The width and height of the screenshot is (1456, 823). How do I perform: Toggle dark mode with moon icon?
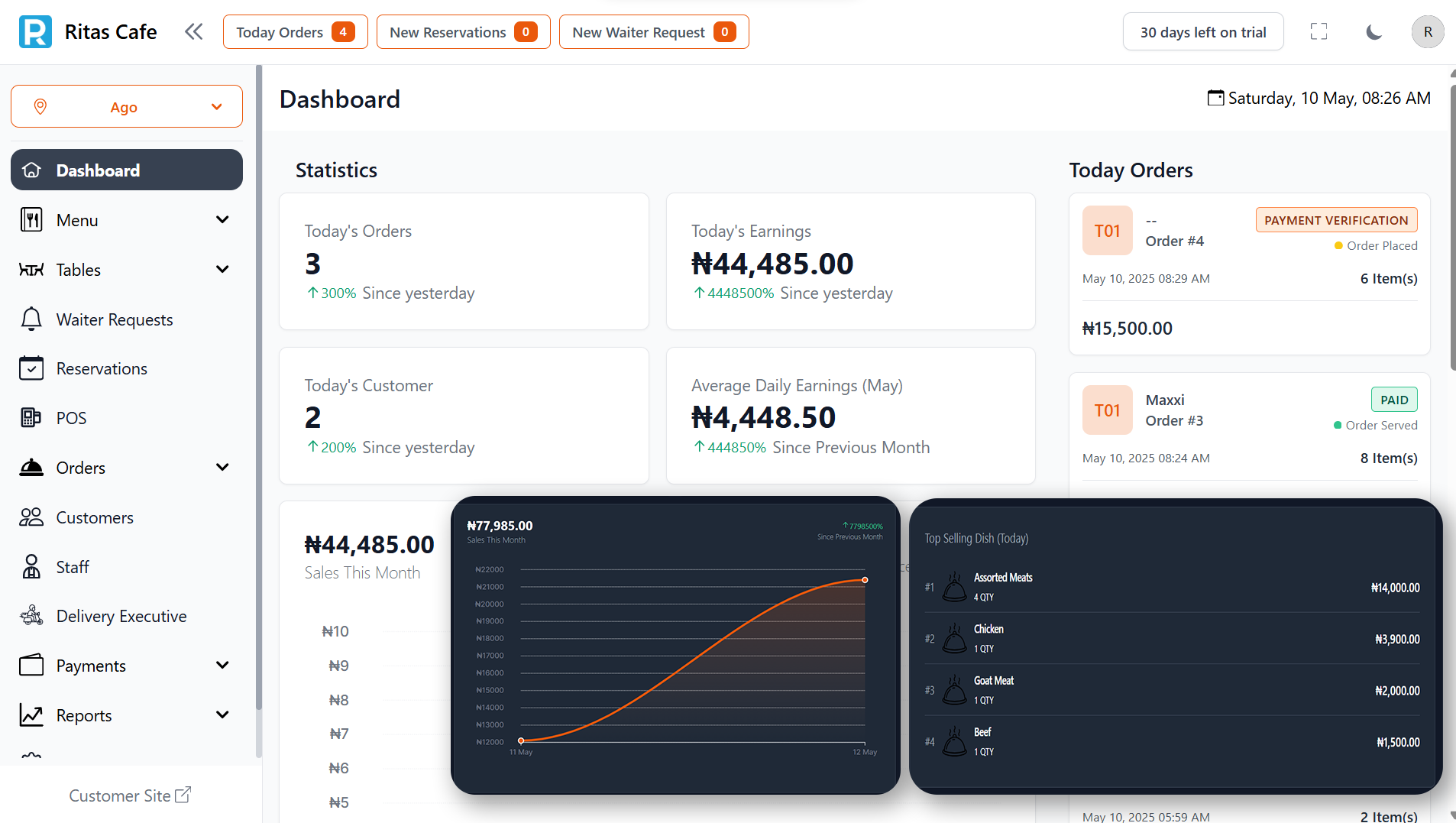(x=1373, y=32)
